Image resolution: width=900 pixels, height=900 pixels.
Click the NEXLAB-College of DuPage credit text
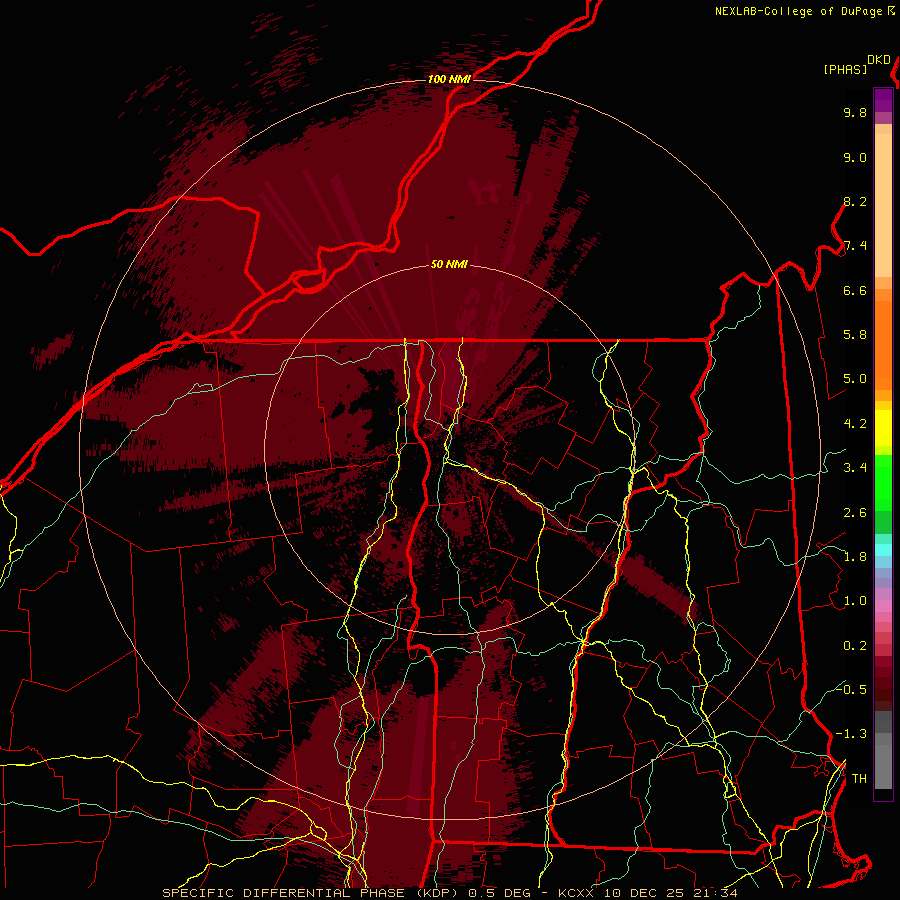coord(798,11)
